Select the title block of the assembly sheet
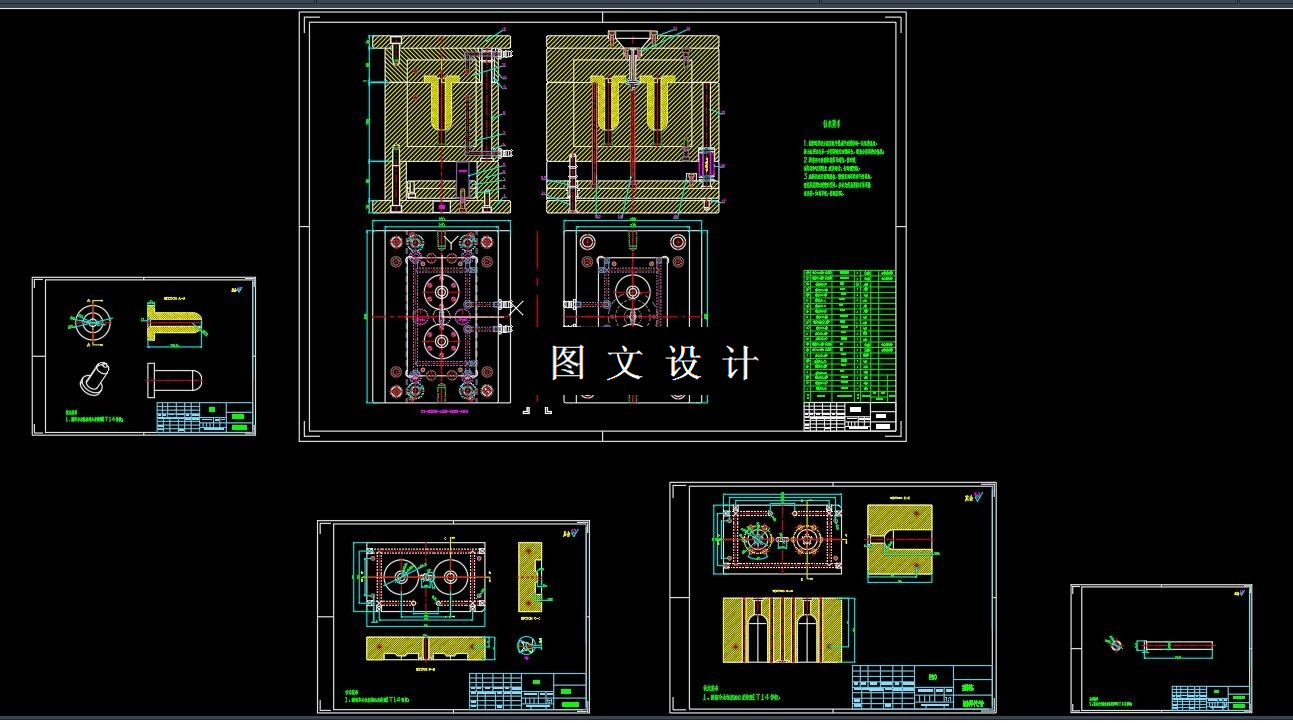 [x=849, y=417]
